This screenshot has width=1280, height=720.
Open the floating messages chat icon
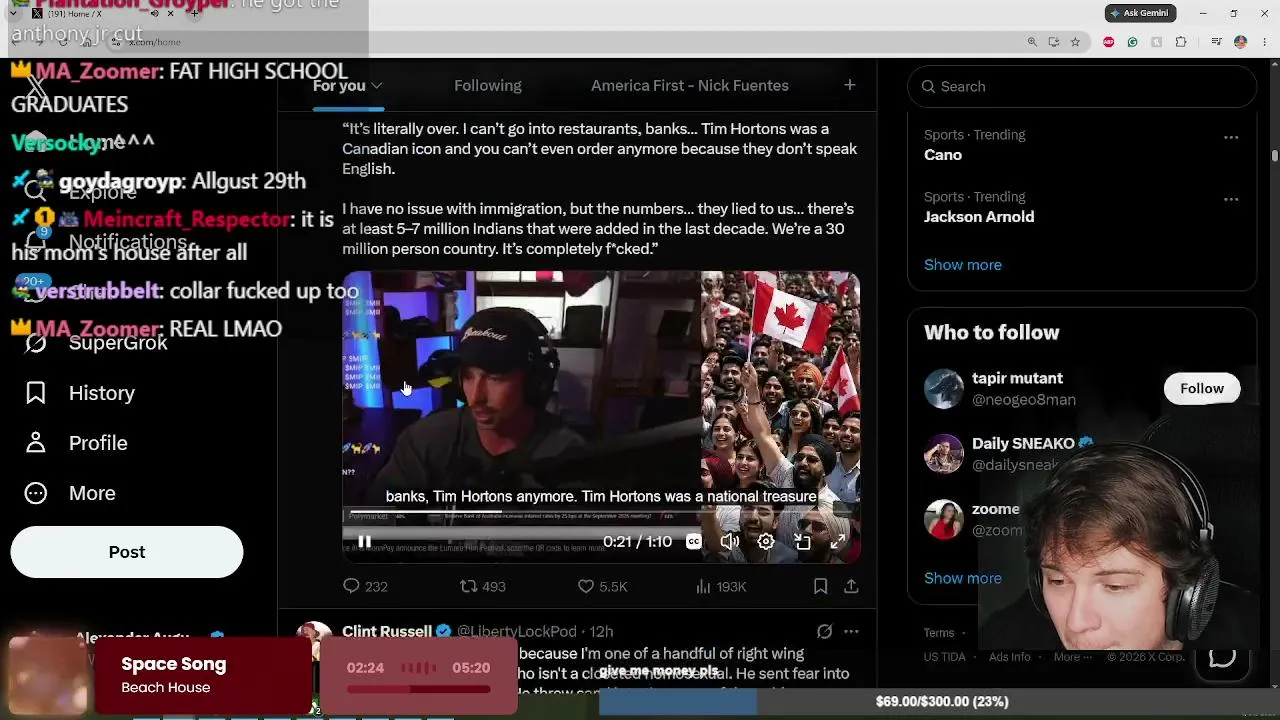[x=1222, y=657]
